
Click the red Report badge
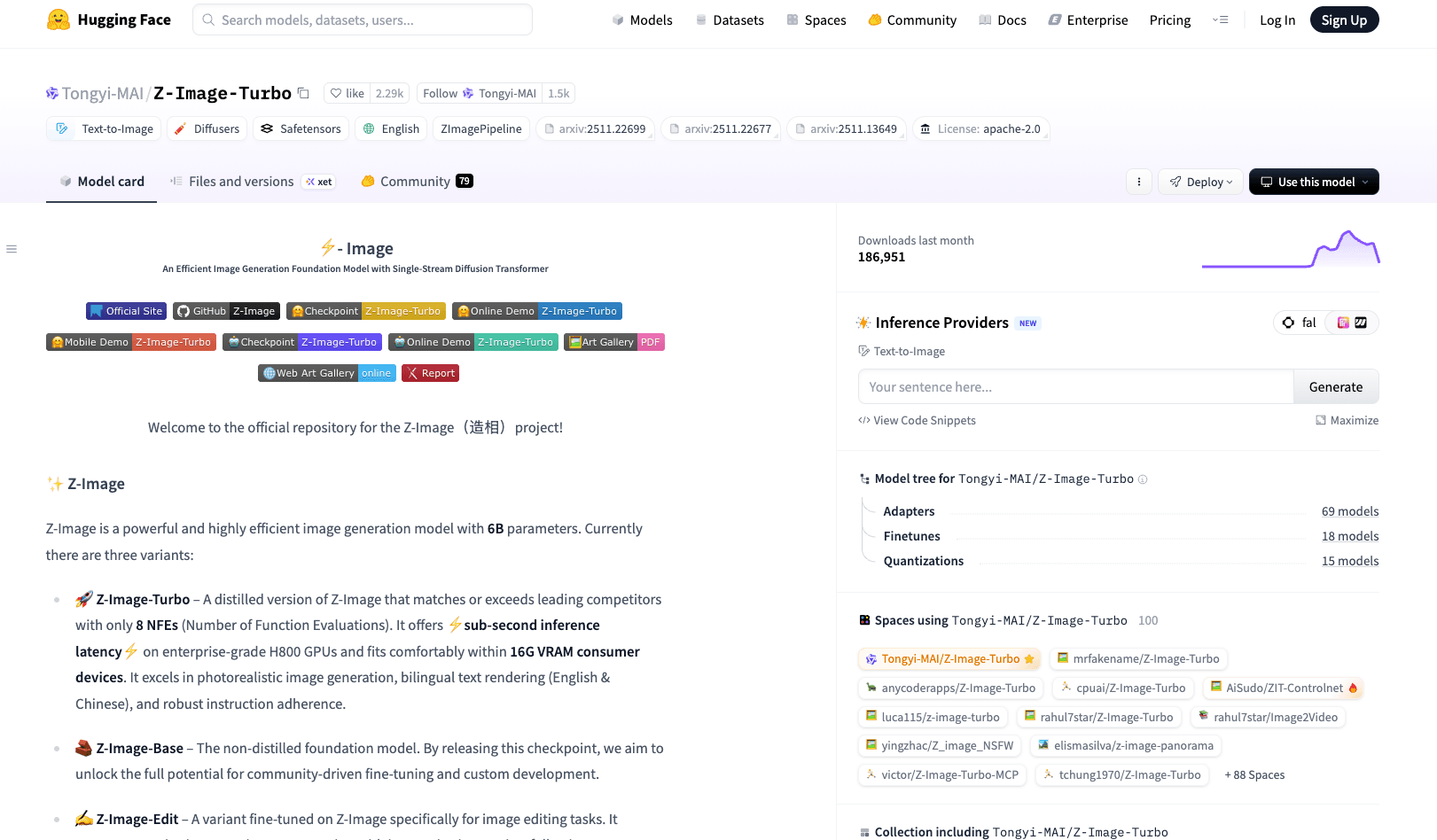[x=430, y=373]
